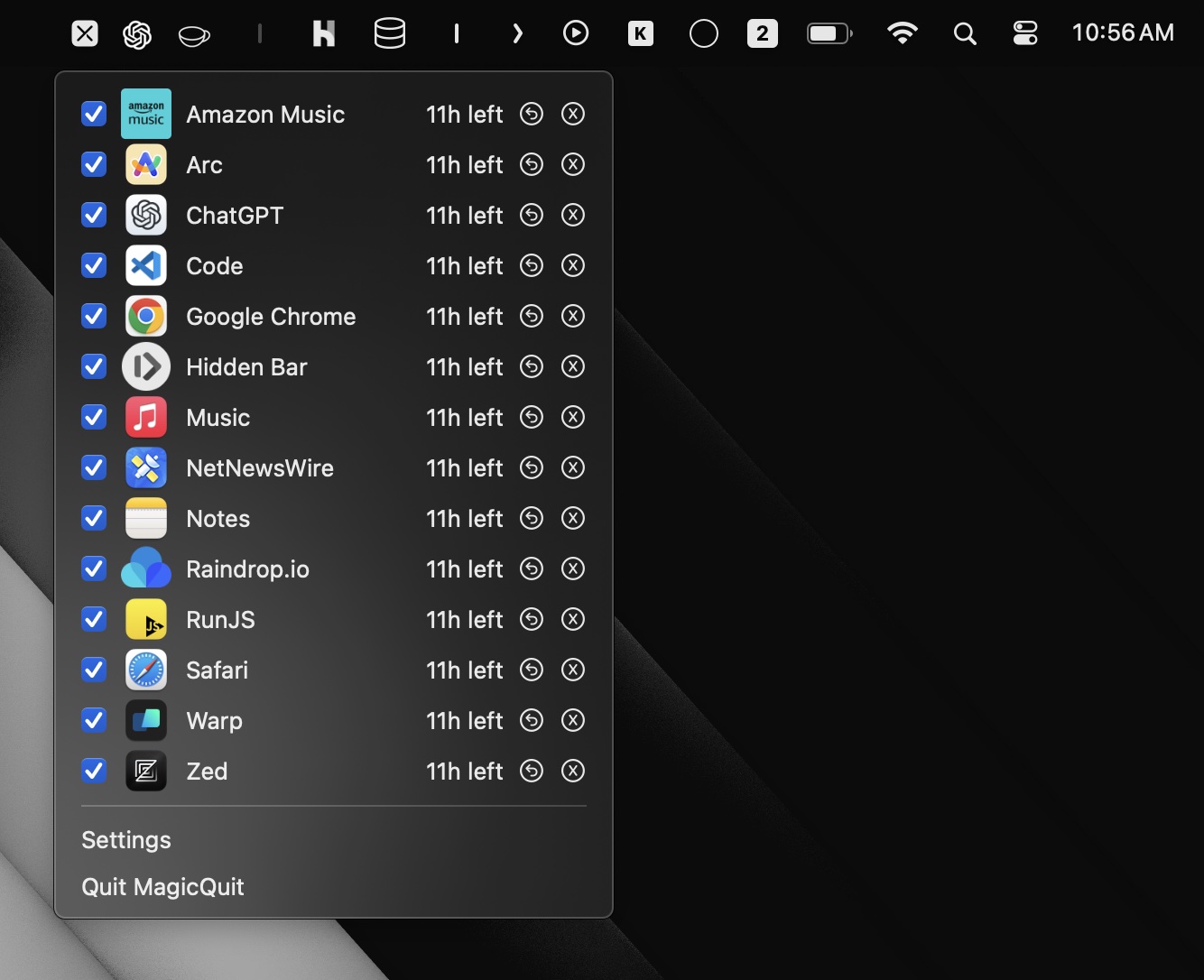The width and height of the screenshot is (1204, 980).
Task: Reset the timer for Warp
Action: (532, 721)
